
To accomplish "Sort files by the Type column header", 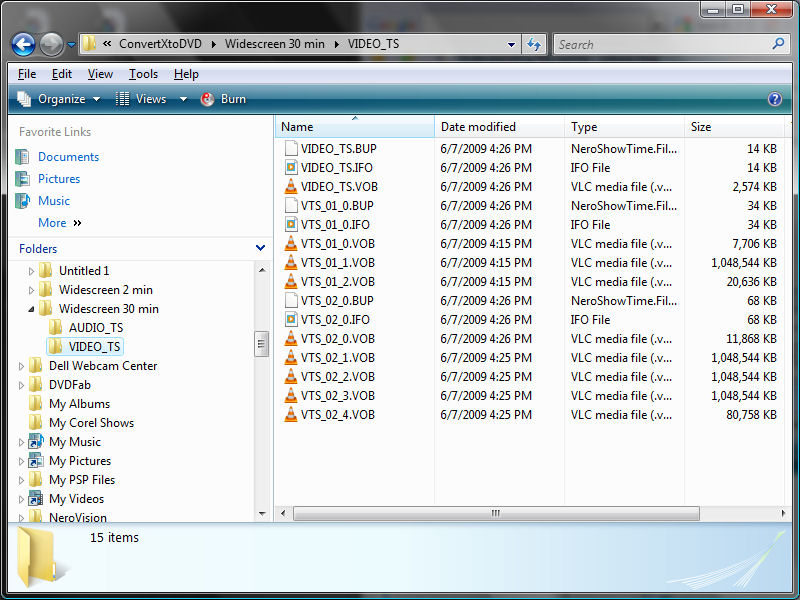I will coord(624,127).
